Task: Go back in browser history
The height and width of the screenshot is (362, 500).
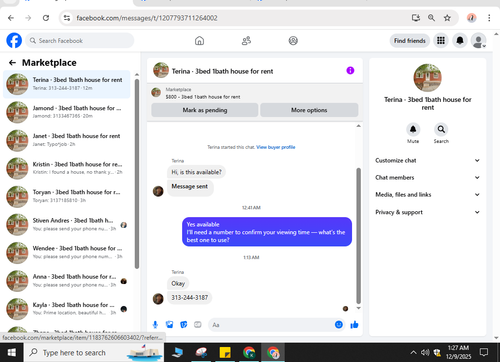Action: [x=11, y=18]
